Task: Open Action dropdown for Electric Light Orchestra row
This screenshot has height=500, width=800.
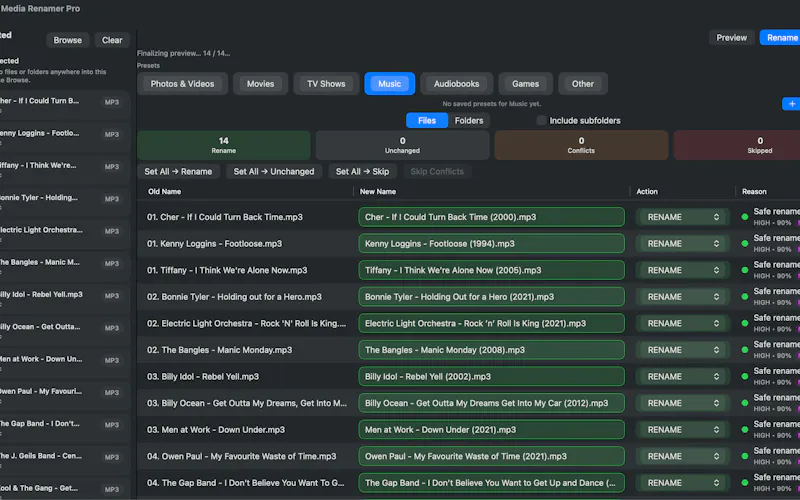Action: [x=682, y=323]
